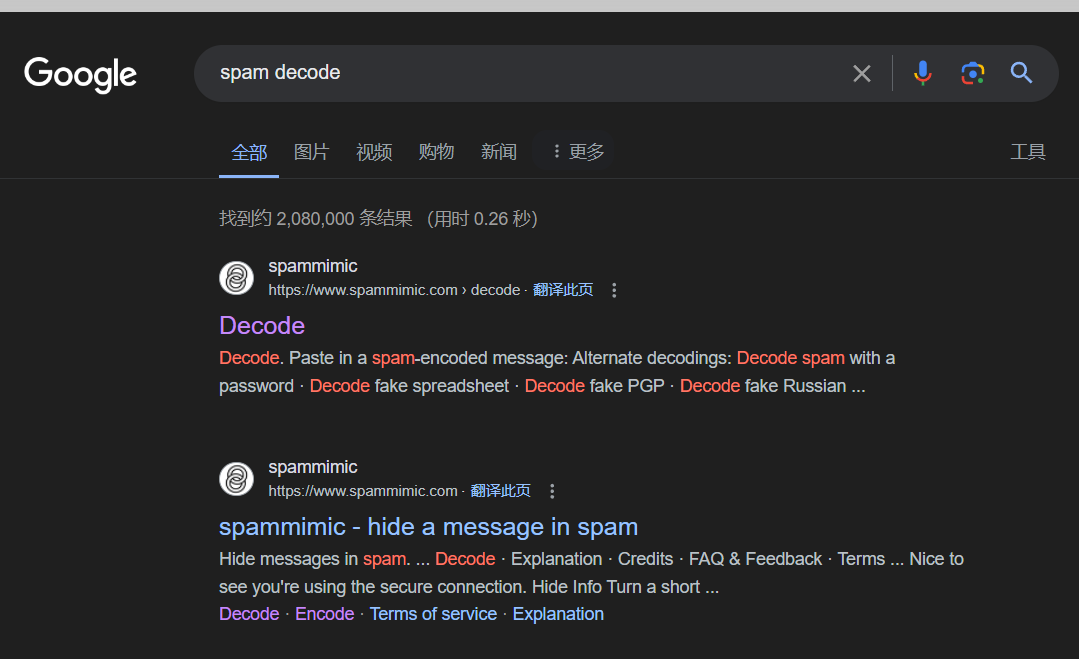
Task: Open the three-dot menu for the homepage result
Action: (x=552, y=491)
